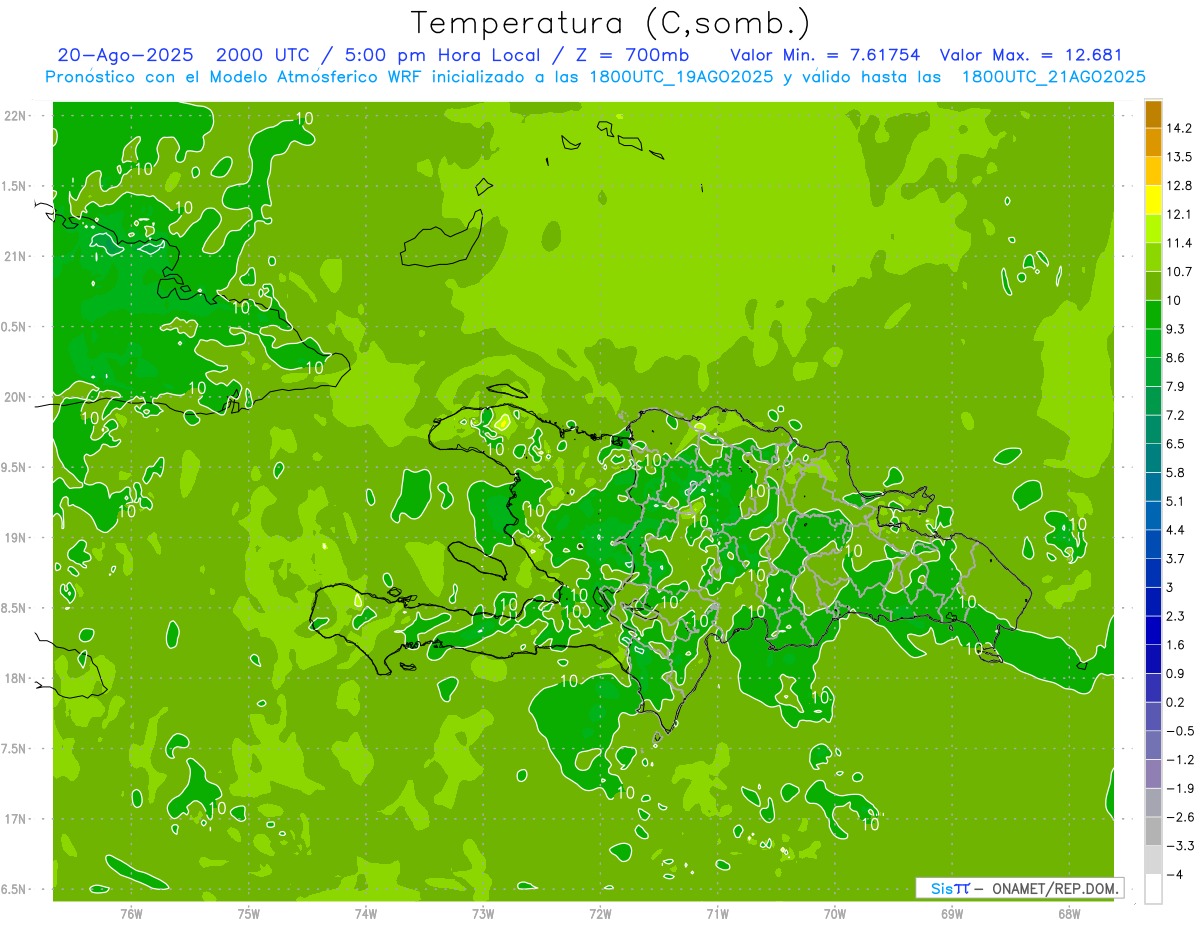The width and height of the screenshot is (1200, 927).
Task: Click the "13.5" colorbar value
Action: coord(1180,157)
